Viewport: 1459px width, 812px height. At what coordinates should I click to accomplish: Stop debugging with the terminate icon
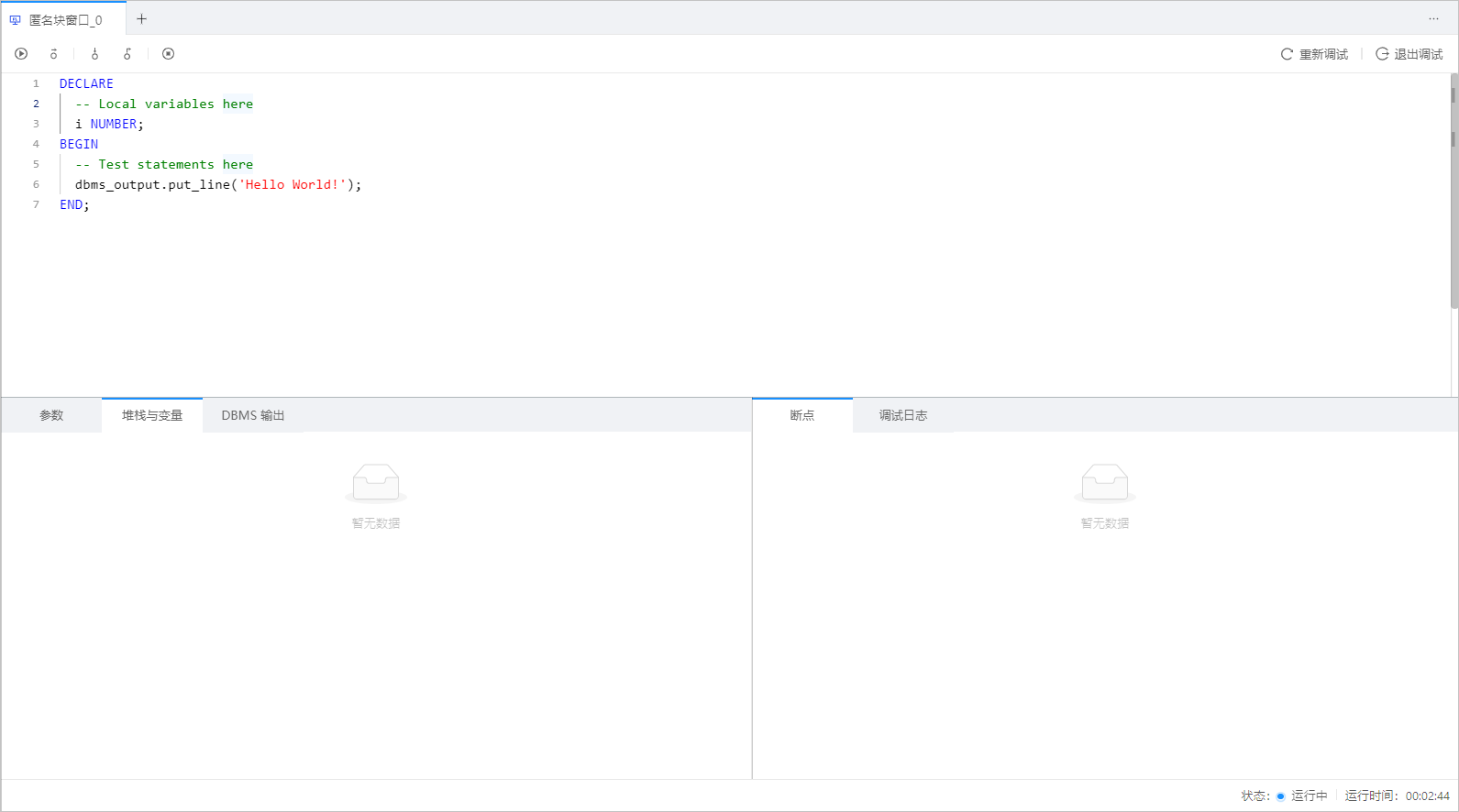(168, 54)
